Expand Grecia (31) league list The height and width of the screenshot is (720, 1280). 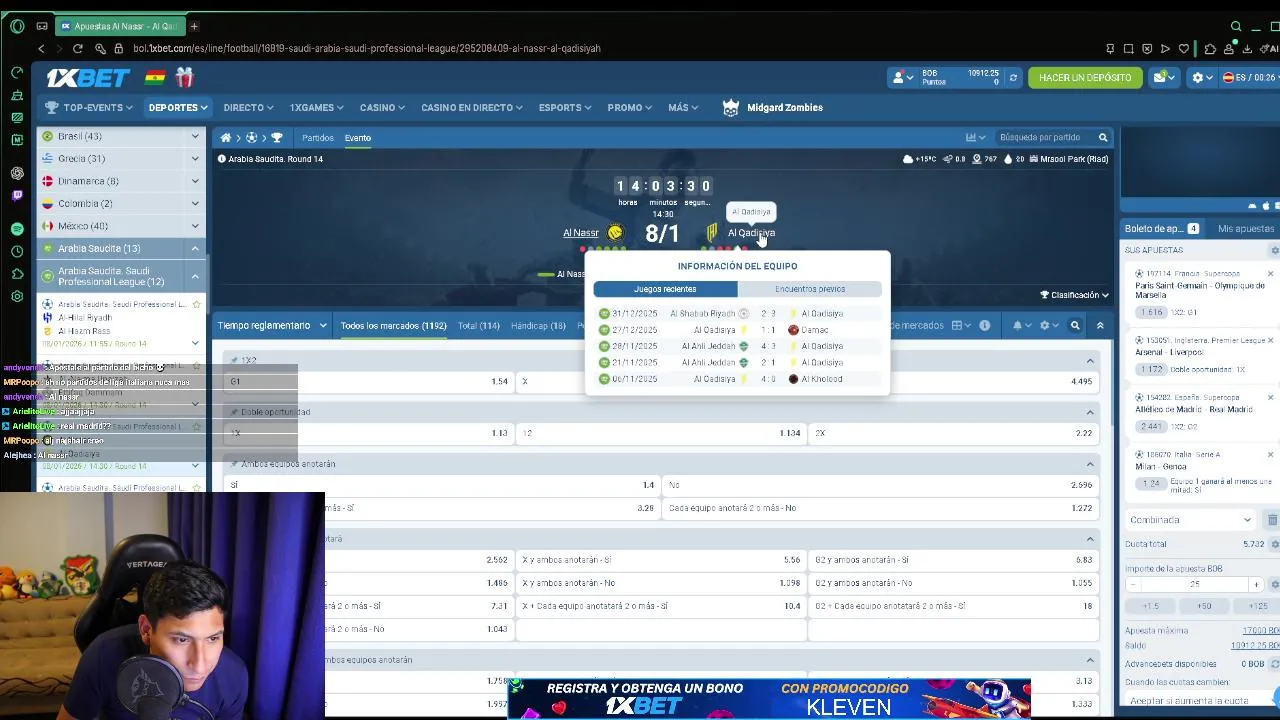pos(195,159)
